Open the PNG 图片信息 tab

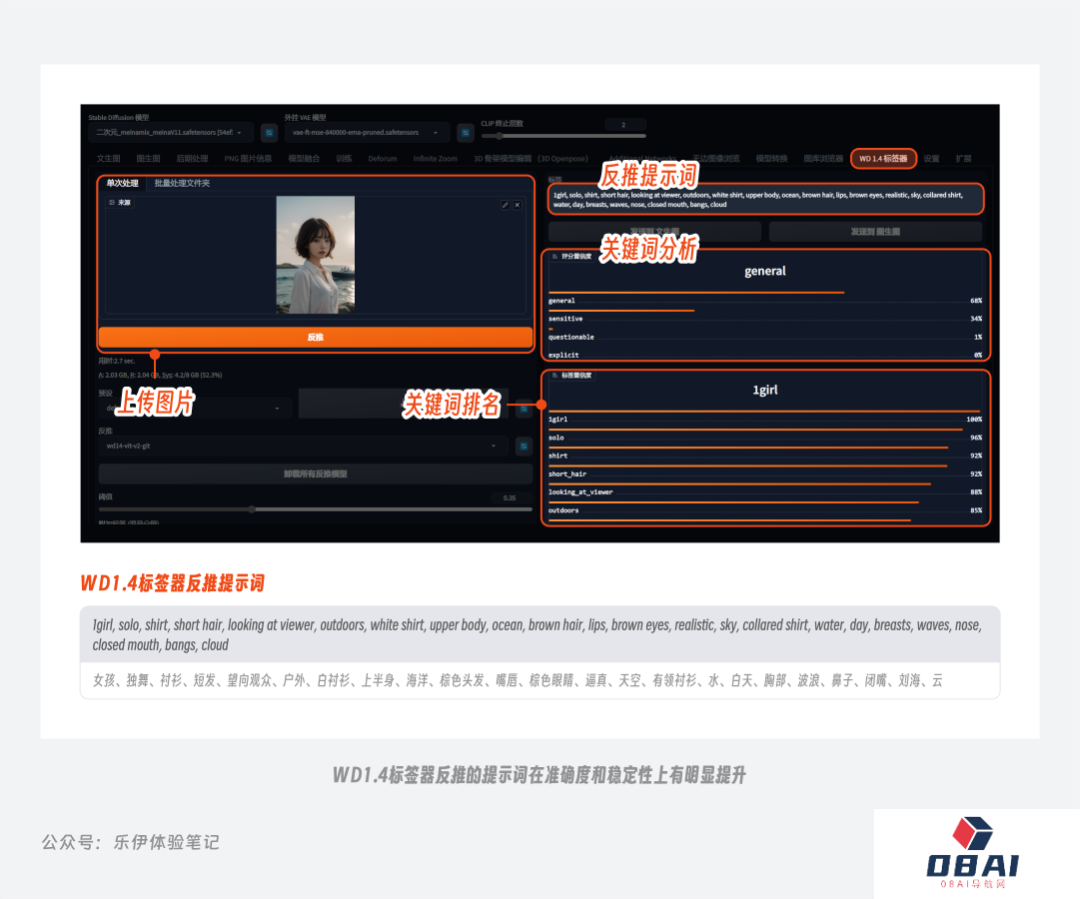pos(248,158)
